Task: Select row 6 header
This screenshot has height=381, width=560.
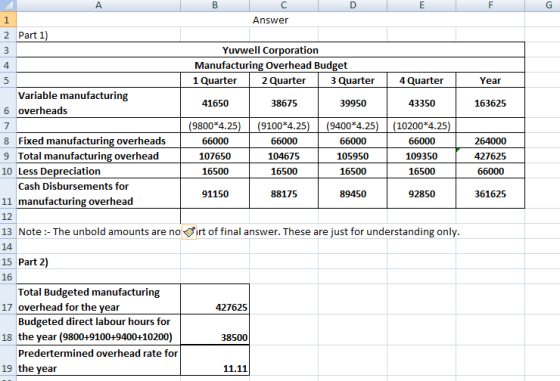Action: [8, 103]
